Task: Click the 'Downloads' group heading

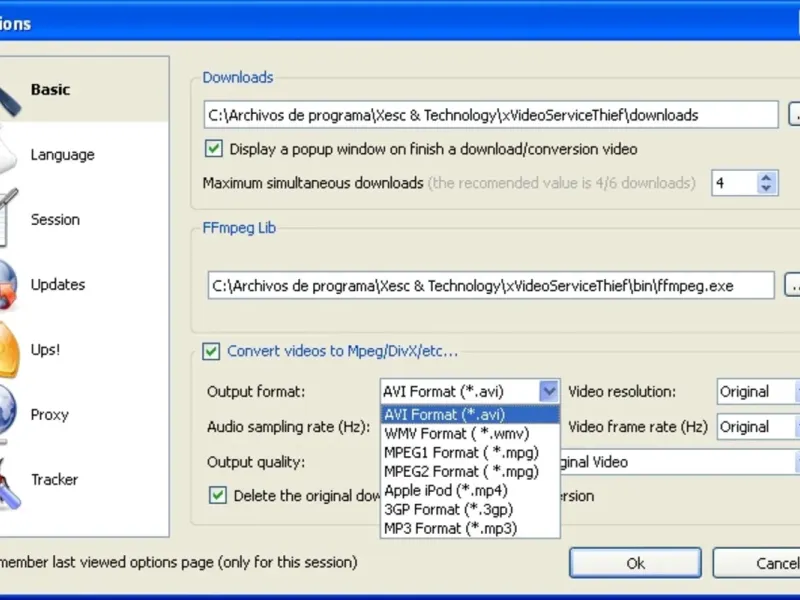Action: pos(238,77)
